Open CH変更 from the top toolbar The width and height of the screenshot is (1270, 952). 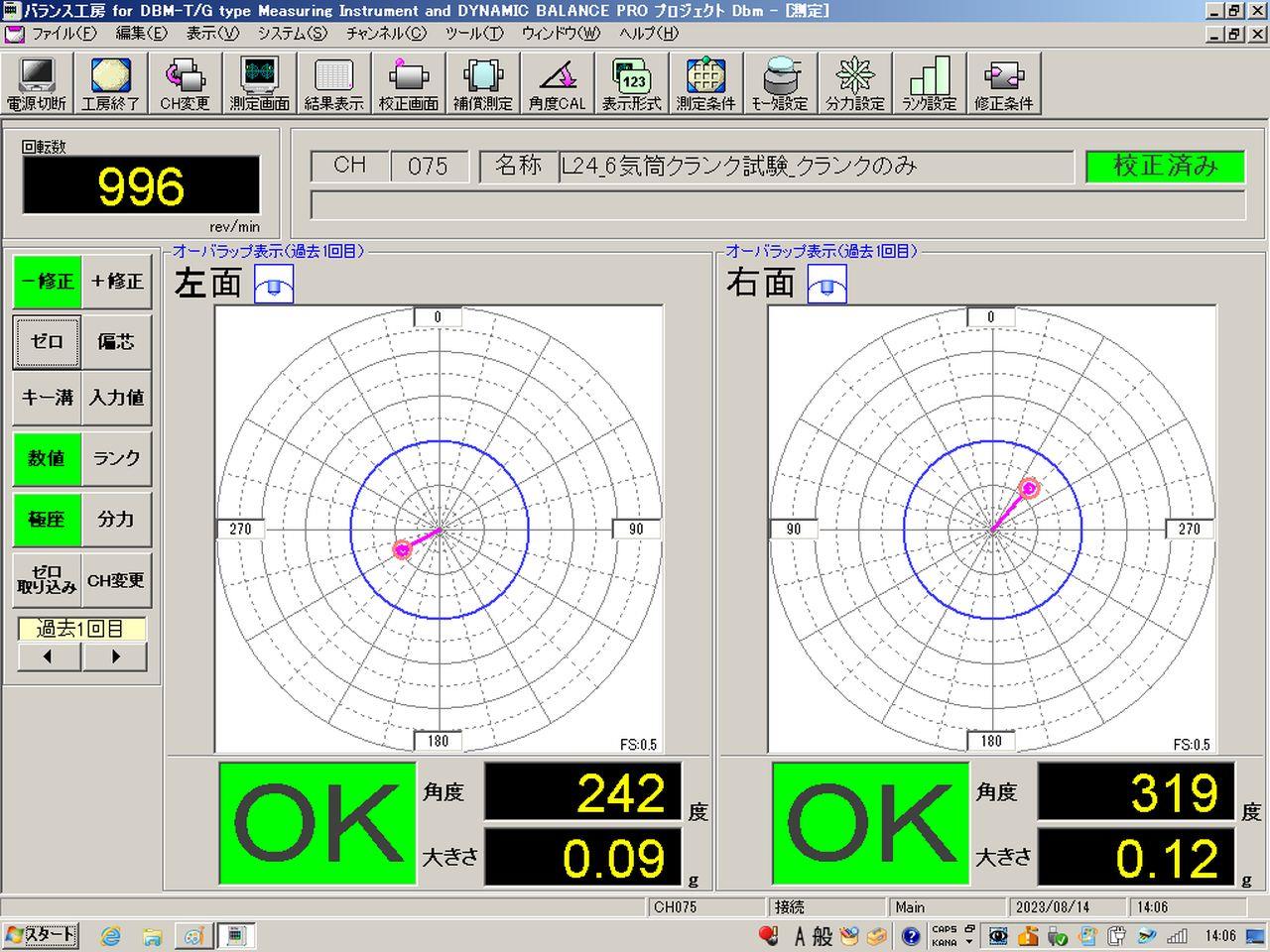pos(185,83)
